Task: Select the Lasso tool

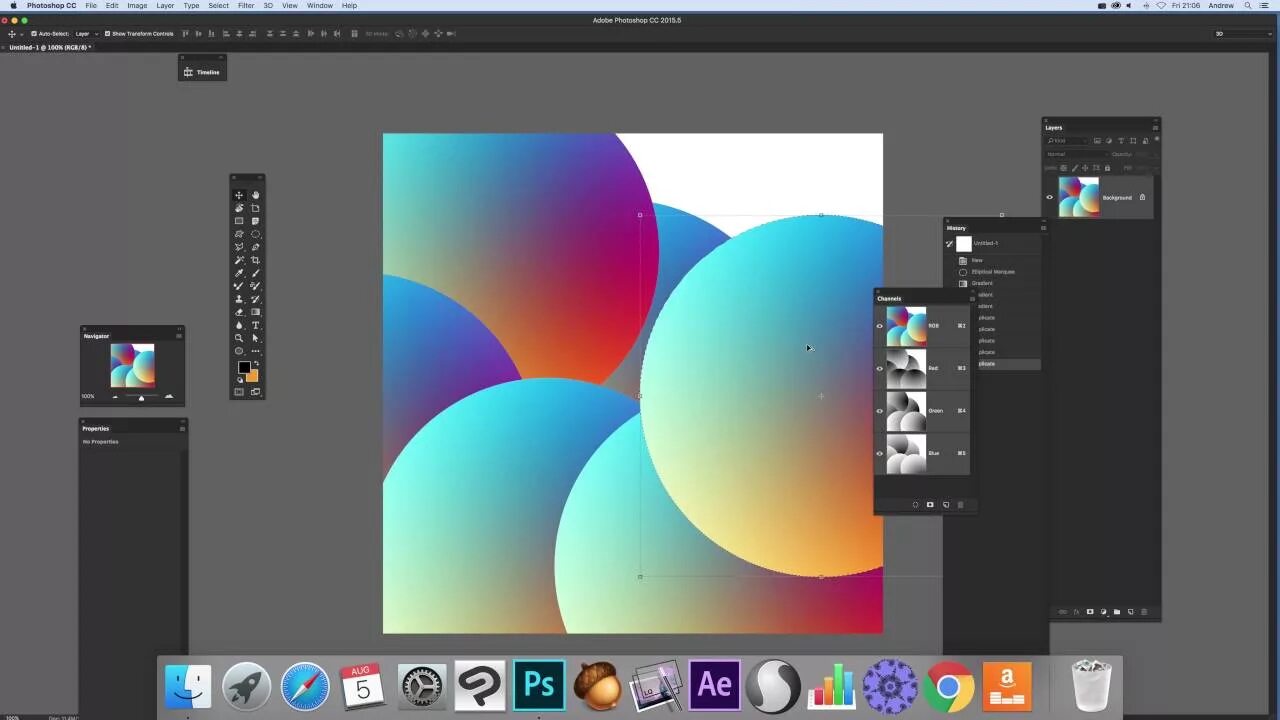Action: click(239, 233)
